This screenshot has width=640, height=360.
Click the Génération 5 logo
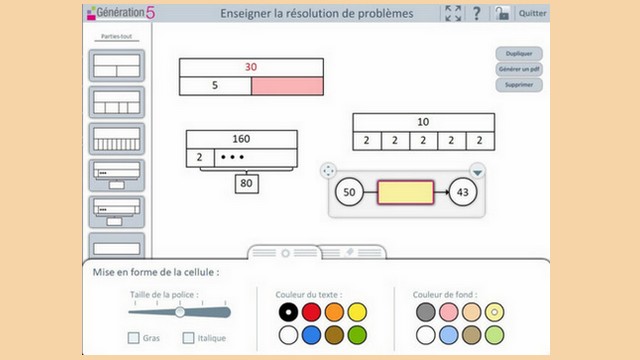[x=121, y=13]
